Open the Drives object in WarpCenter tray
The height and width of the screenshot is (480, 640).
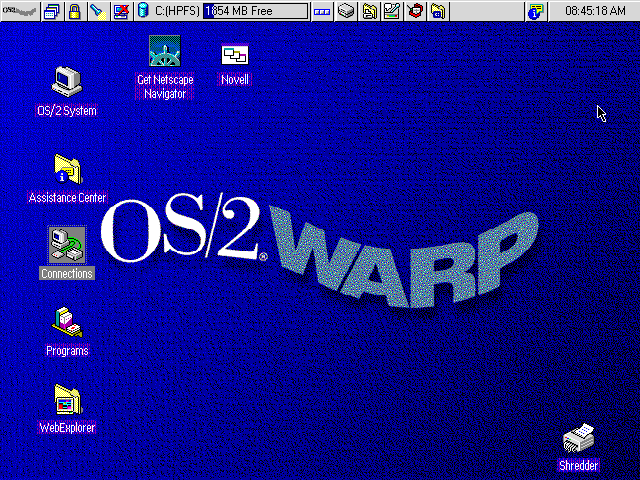click(x=346, y=11)
